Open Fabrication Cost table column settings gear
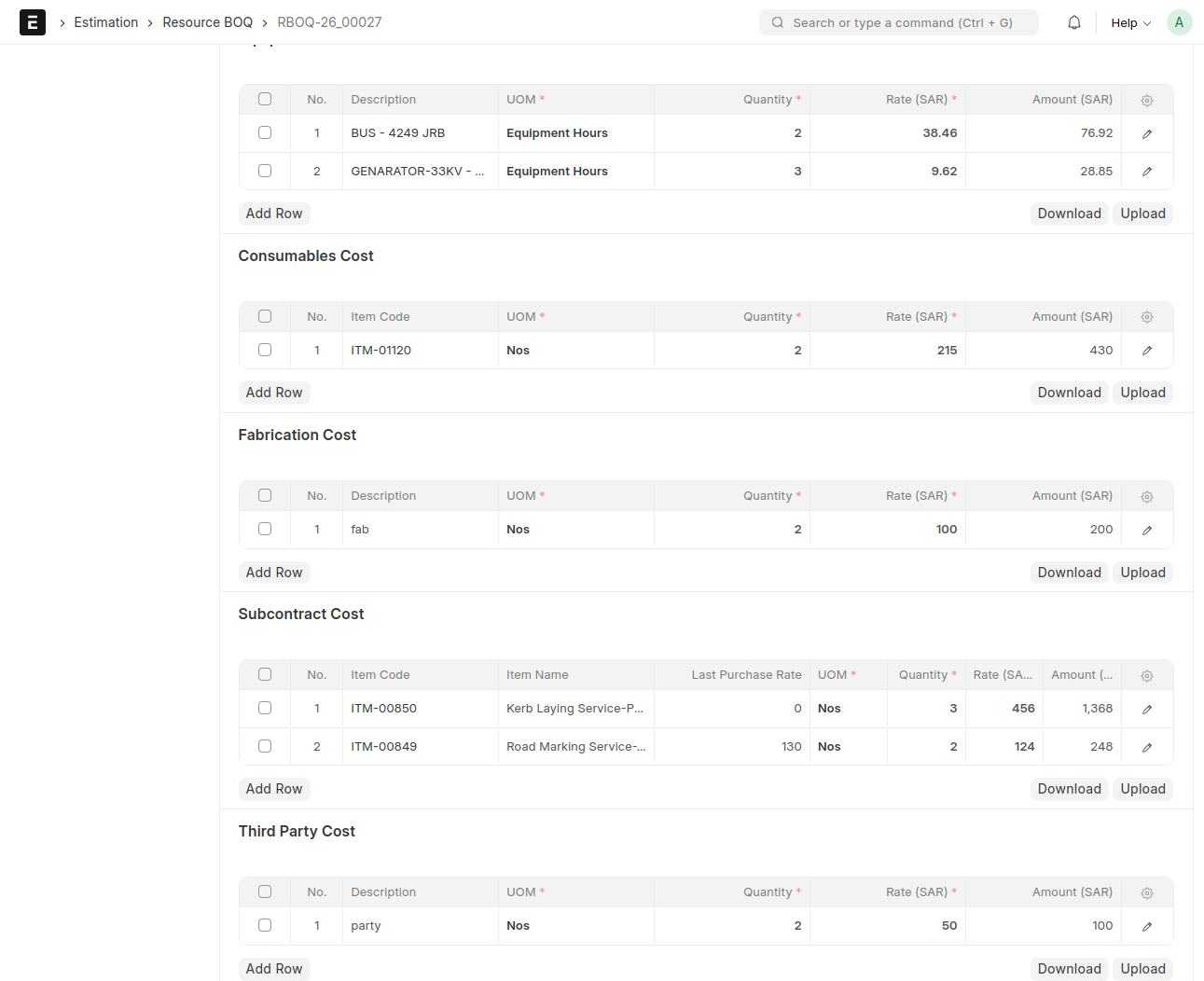This screenshot has width=1204, height=981. [1147, 496]
